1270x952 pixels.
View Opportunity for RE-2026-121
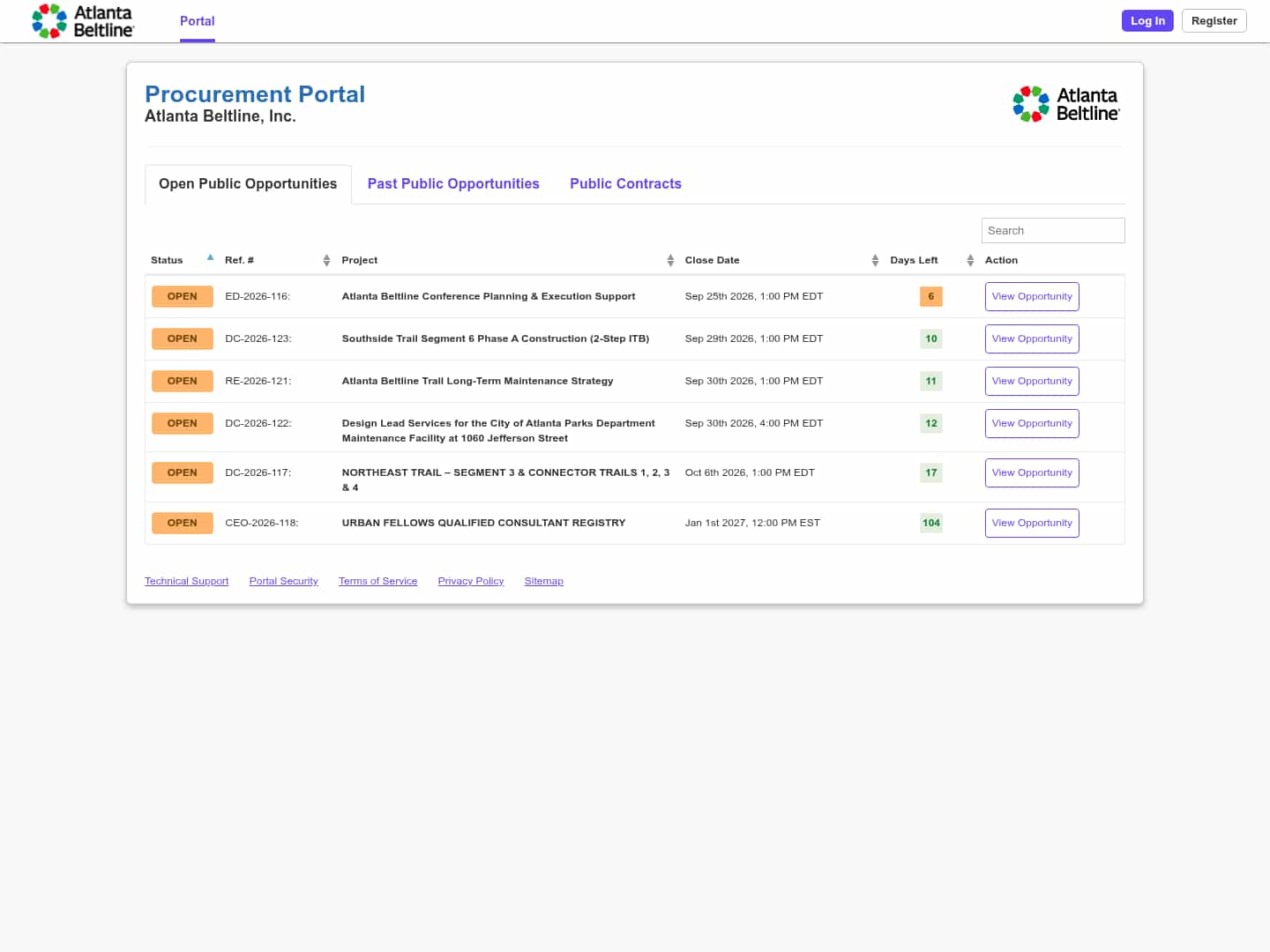[1032, 382]
